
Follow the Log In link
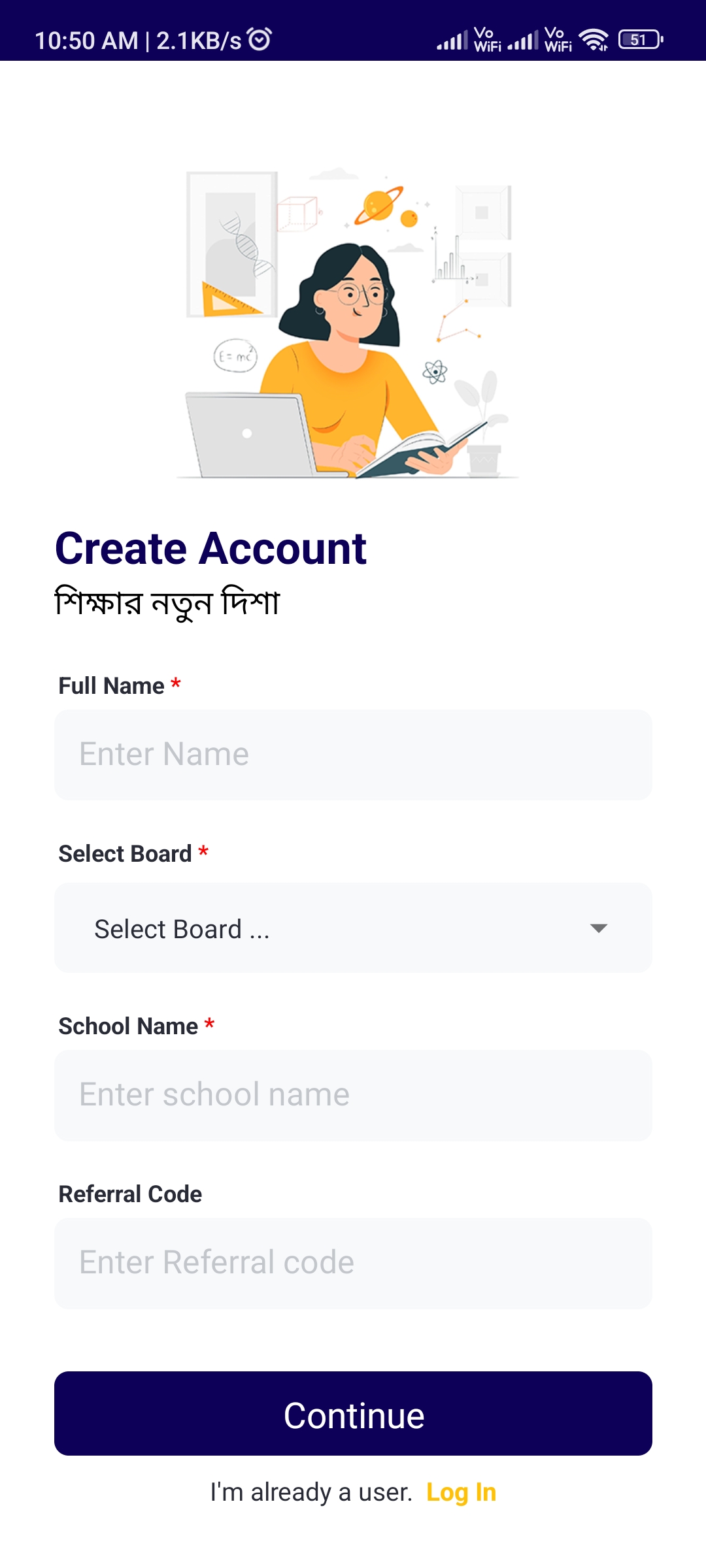pyautogui.click(x=461, y=1492)
